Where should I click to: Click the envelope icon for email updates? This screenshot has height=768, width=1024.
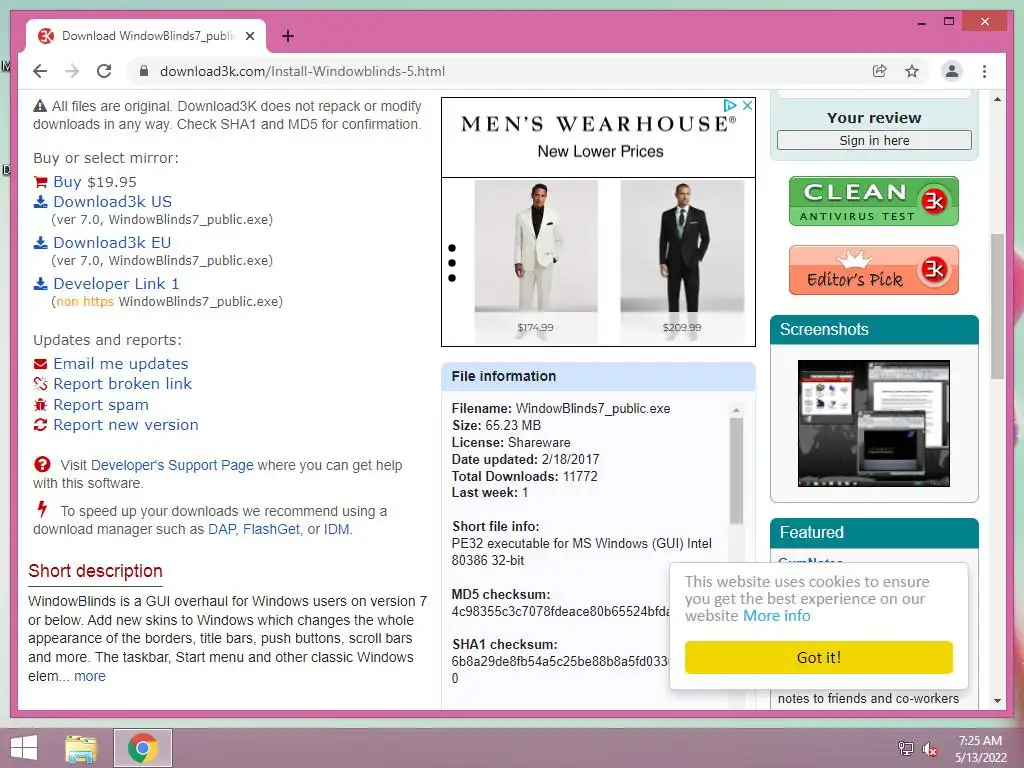coord(40,364)
